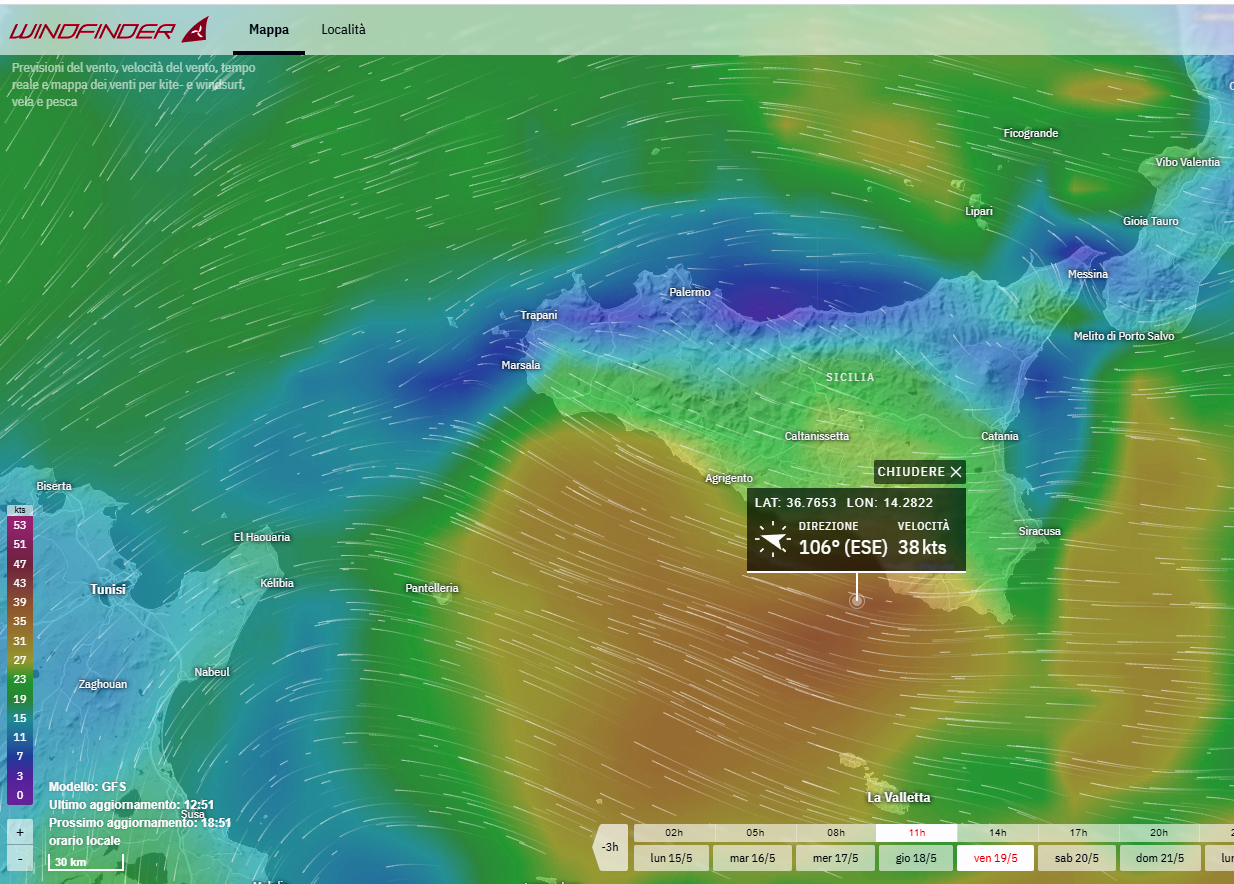
Task: Click the 106° (ESE) direction value
Action: [843, 547]
